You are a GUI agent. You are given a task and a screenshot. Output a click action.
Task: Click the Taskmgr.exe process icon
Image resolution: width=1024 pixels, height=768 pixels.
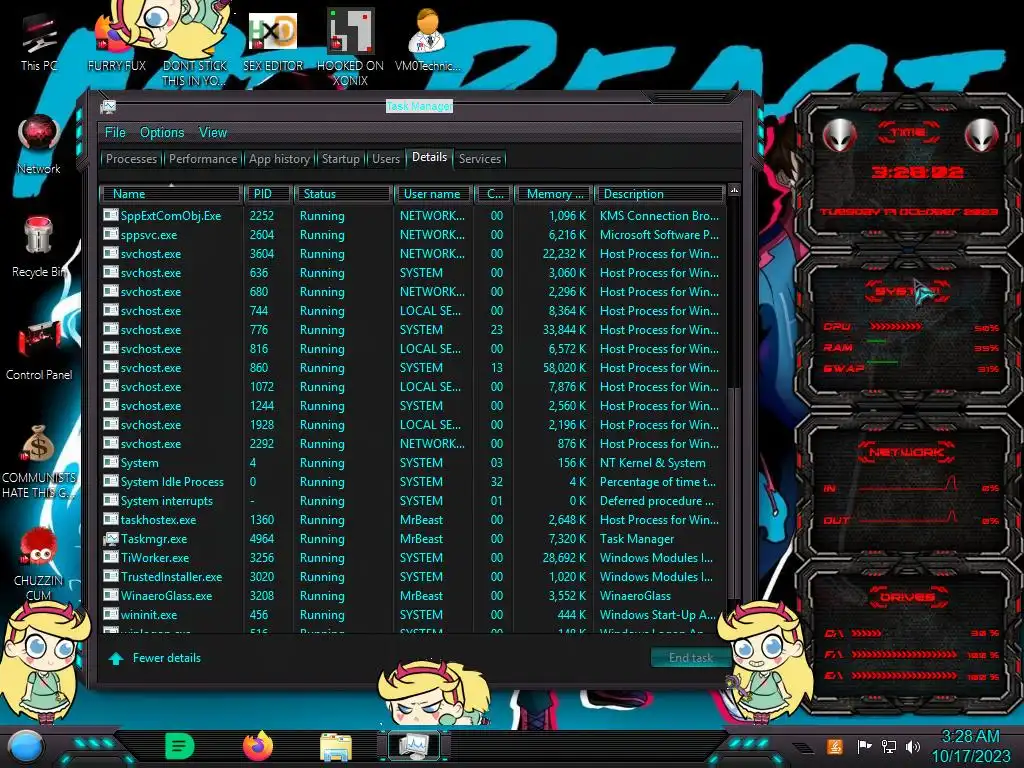click(x=111, y=539)
